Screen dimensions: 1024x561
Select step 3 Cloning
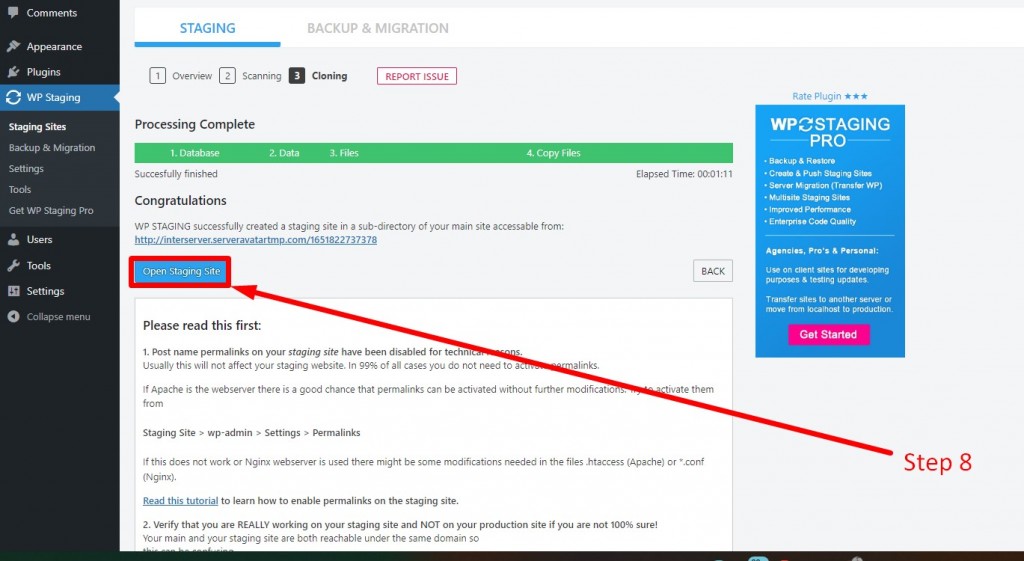coord(318,76)
